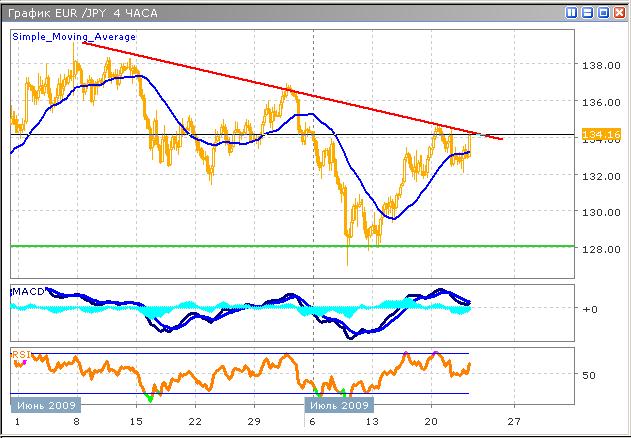Click the first green RSI arrow marker

point(150,398)
